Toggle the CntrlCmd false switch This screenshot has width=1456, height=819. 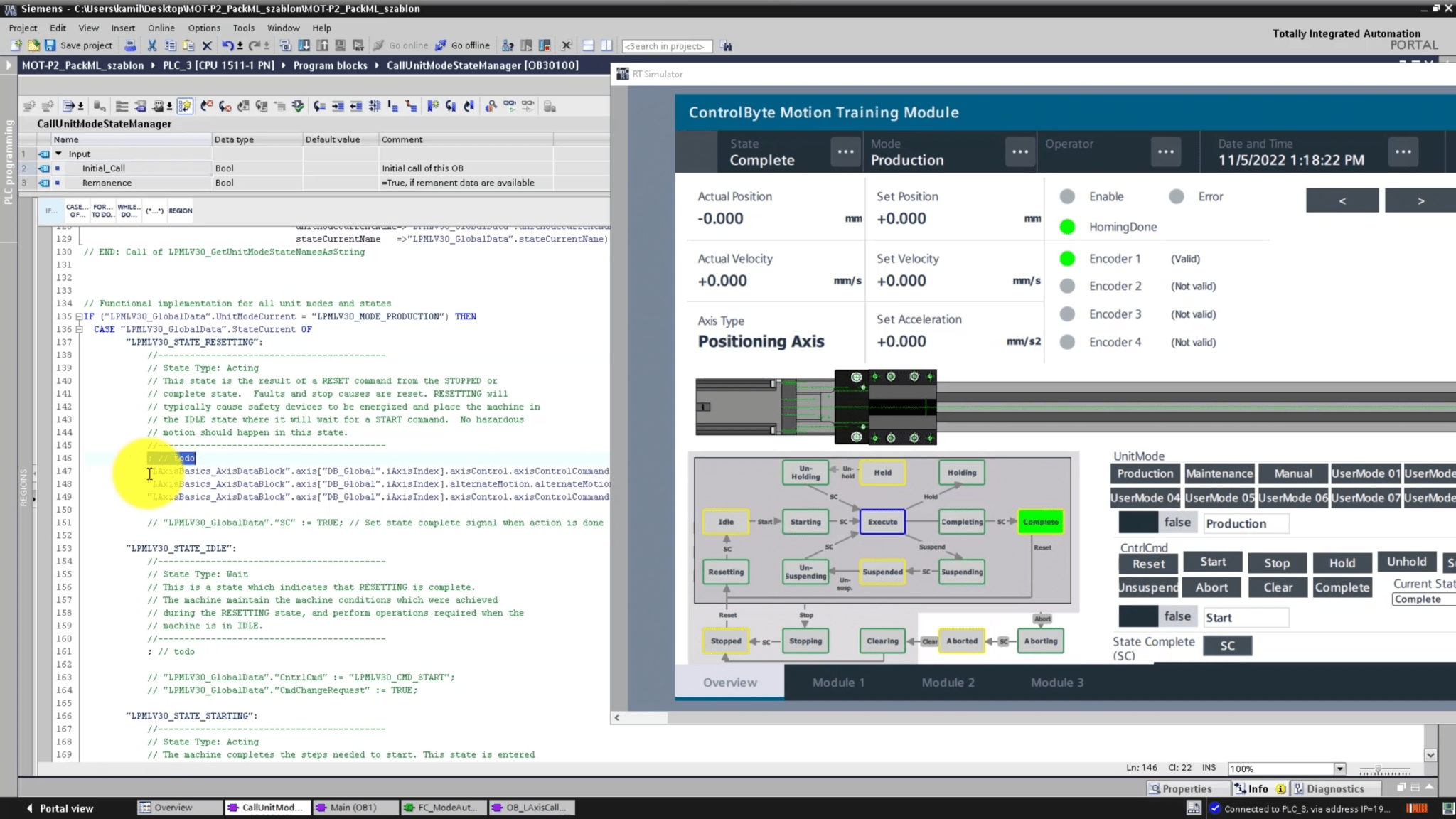click(x=1157, y=616)
